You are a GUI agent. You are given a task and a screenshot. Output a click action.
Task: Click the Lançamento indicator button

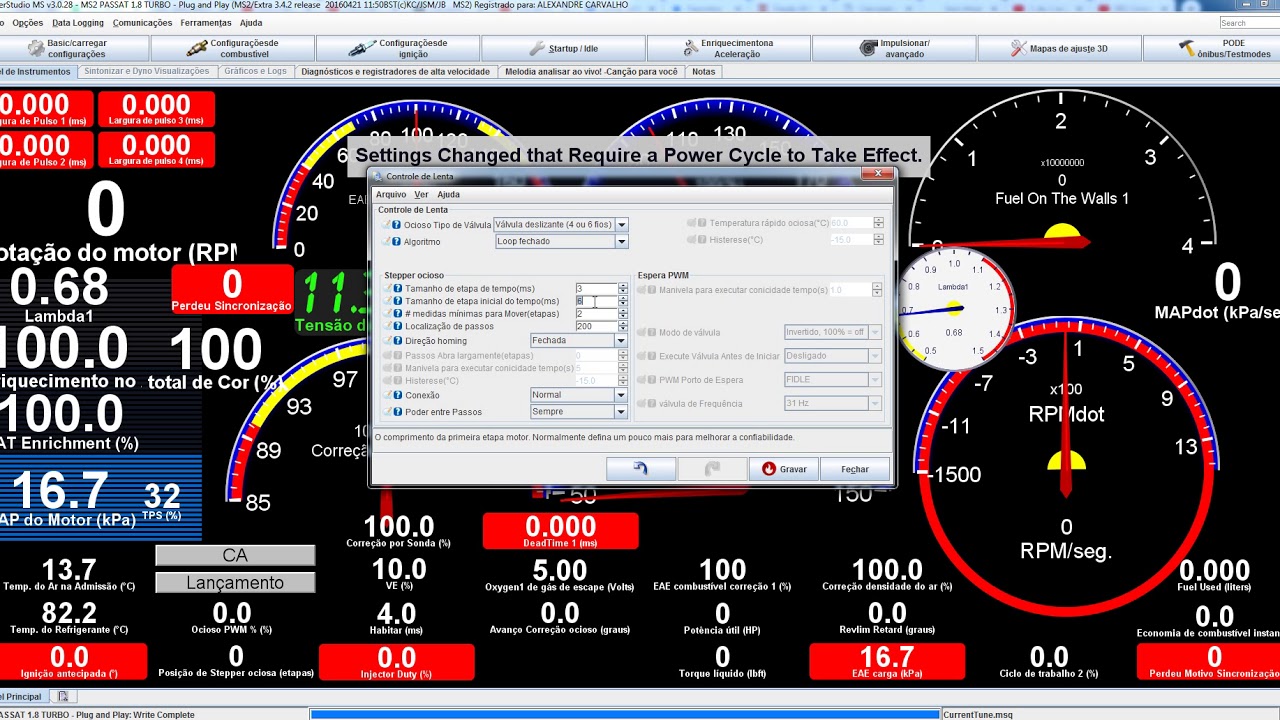[235, 582]
